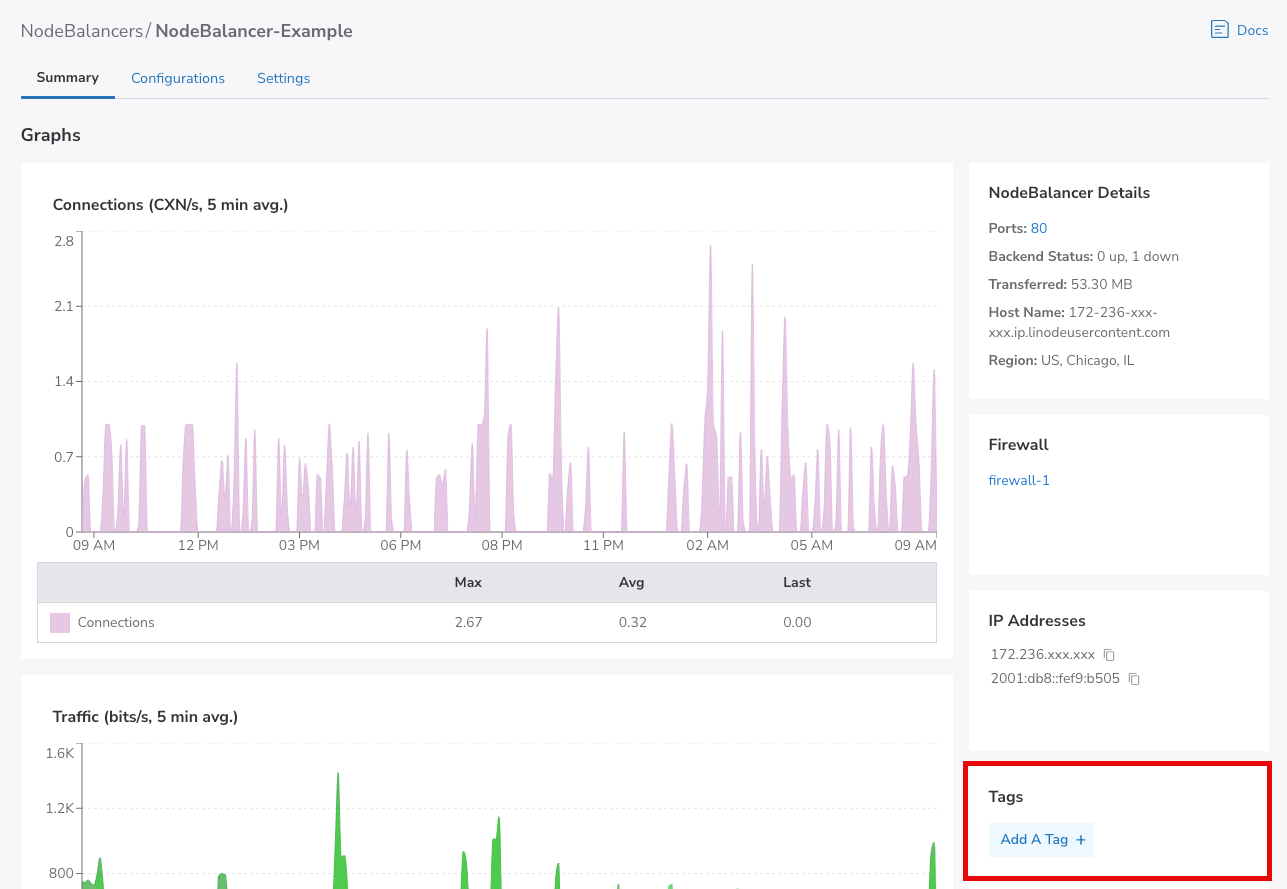The width and height of the screenshot is (1287, 889).
Task: Go back to NodeBalancers breadcrumb
Action: (x=81, y=31)
